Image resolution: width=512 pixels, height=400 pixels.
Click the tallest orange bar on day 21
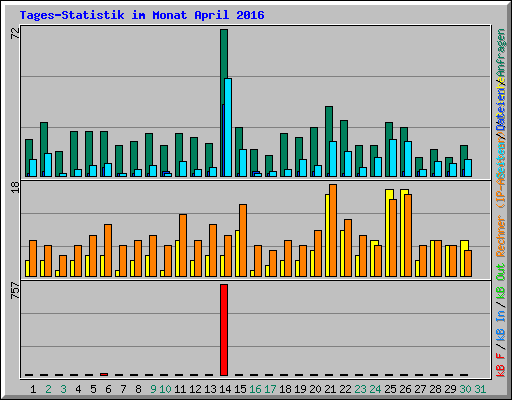333,230
